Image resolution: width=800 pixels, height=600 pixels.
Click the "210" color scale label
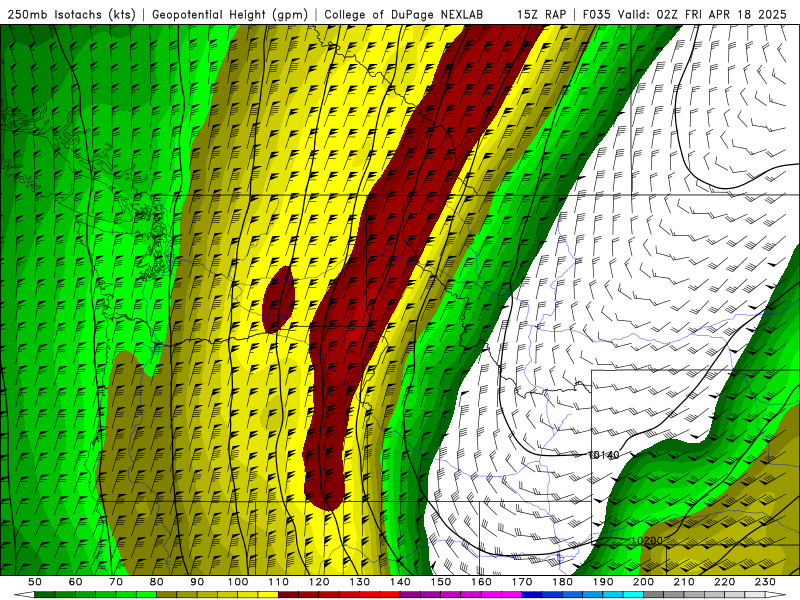coord(685,582)
